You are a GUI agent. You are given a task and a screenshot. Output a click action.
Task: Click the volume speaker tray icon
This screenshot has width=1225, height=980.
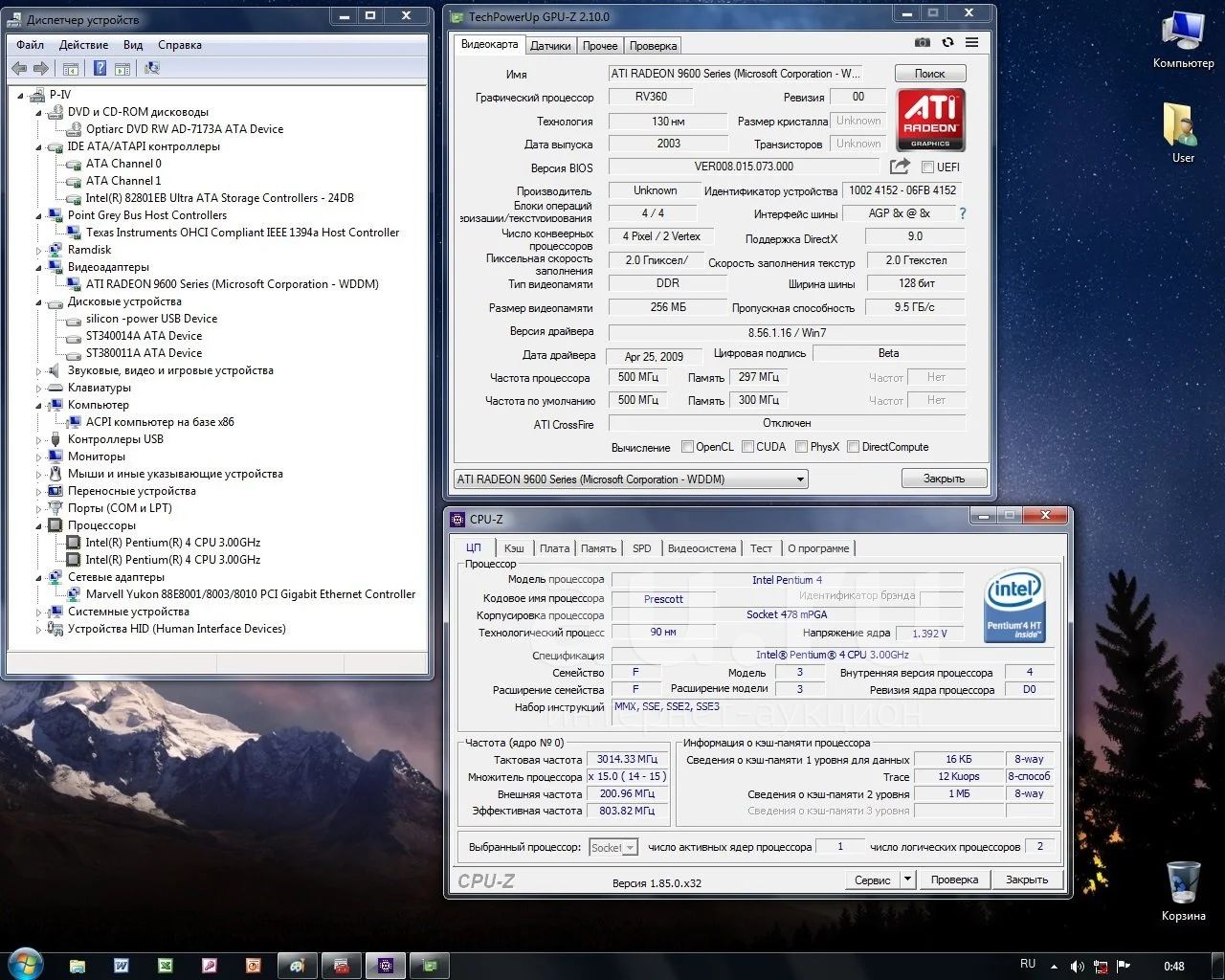point(1077,967)
